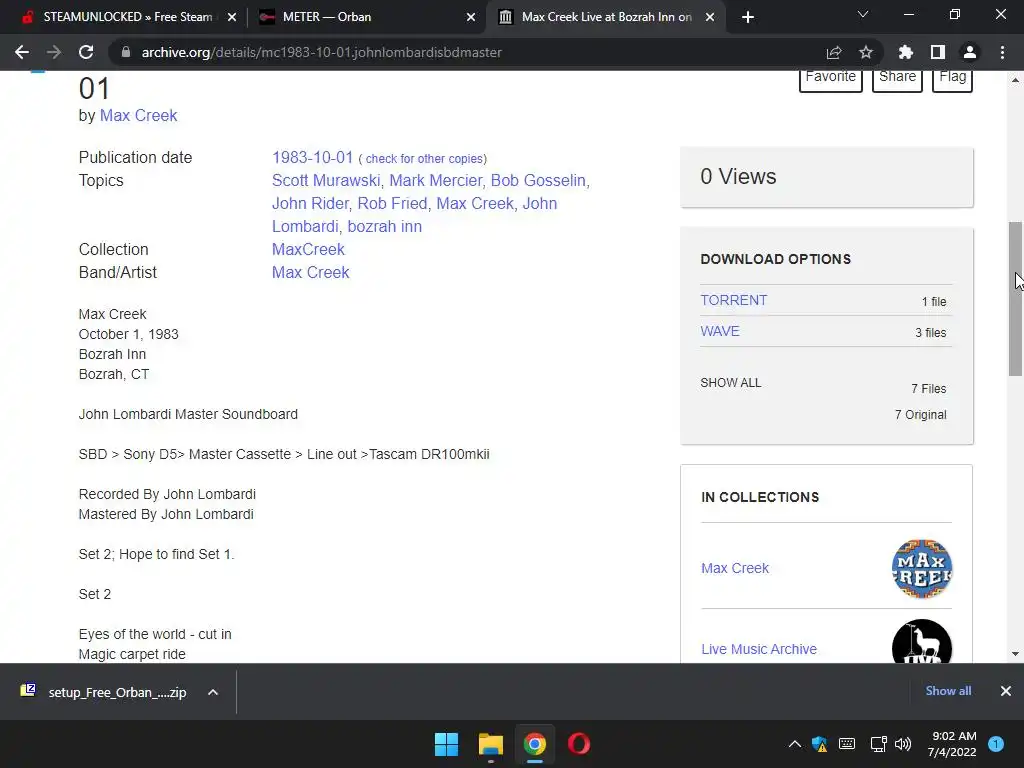
Task: Open the Live Music Archive link
Action: [759, 649]
